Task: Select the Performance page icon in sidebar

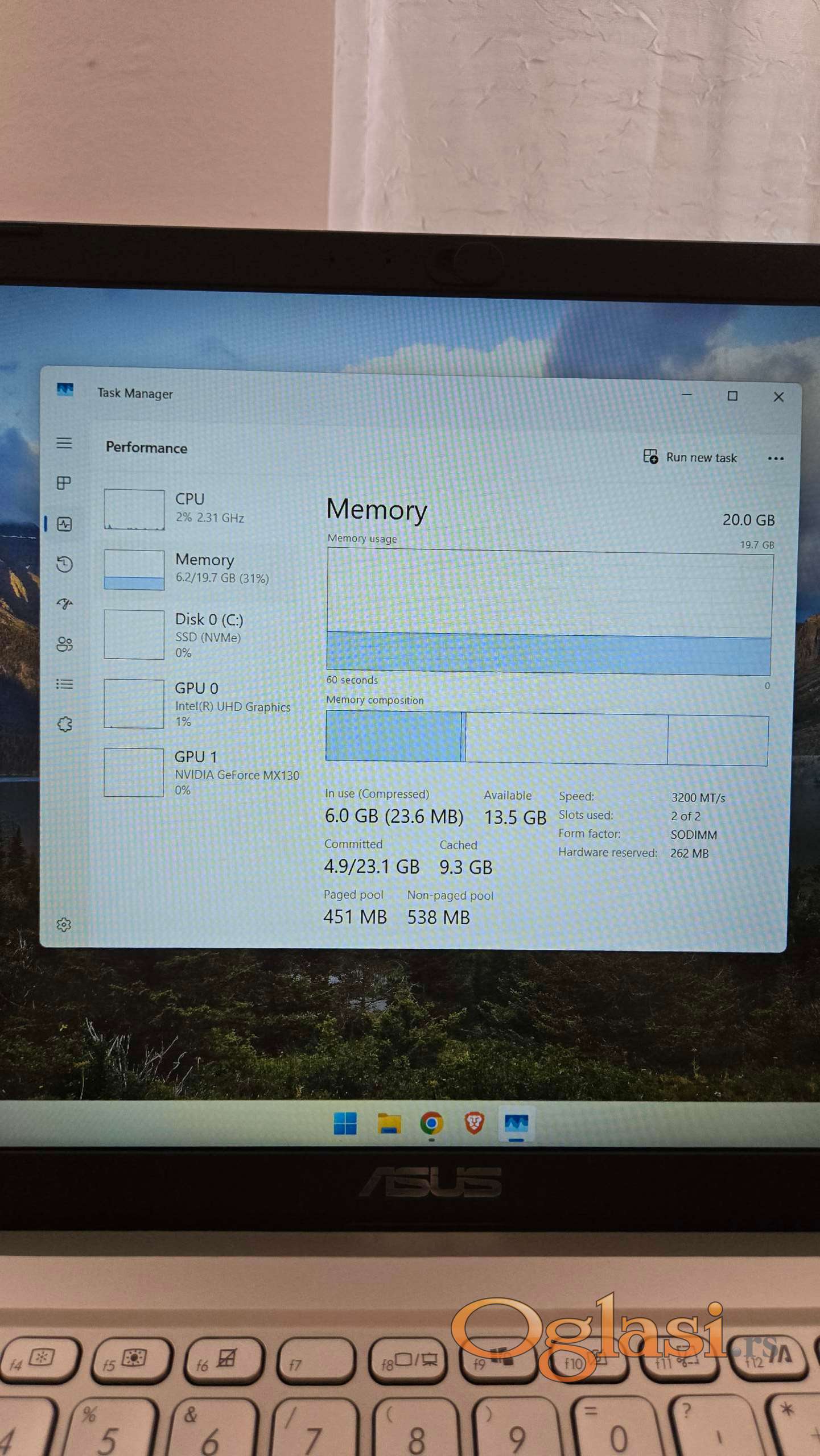Action: click(x=64, y=524)
